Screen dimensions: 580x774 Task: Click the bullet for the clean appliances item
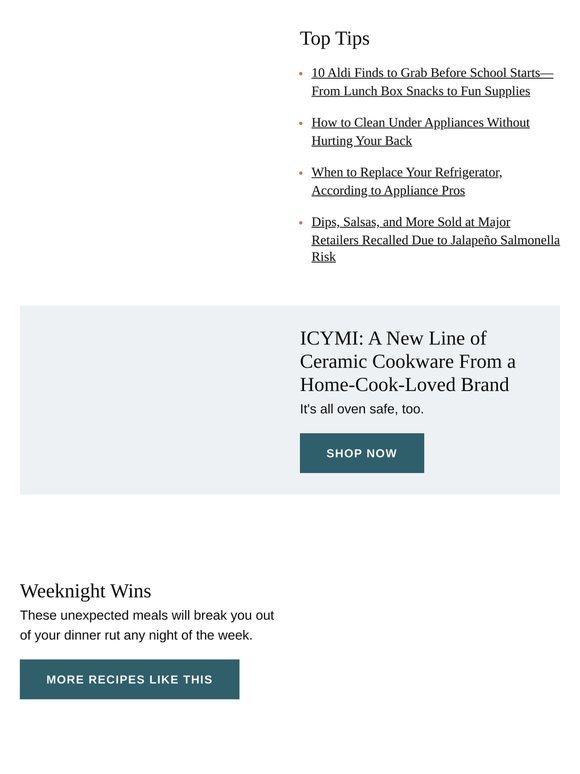(x=301, y=123)
